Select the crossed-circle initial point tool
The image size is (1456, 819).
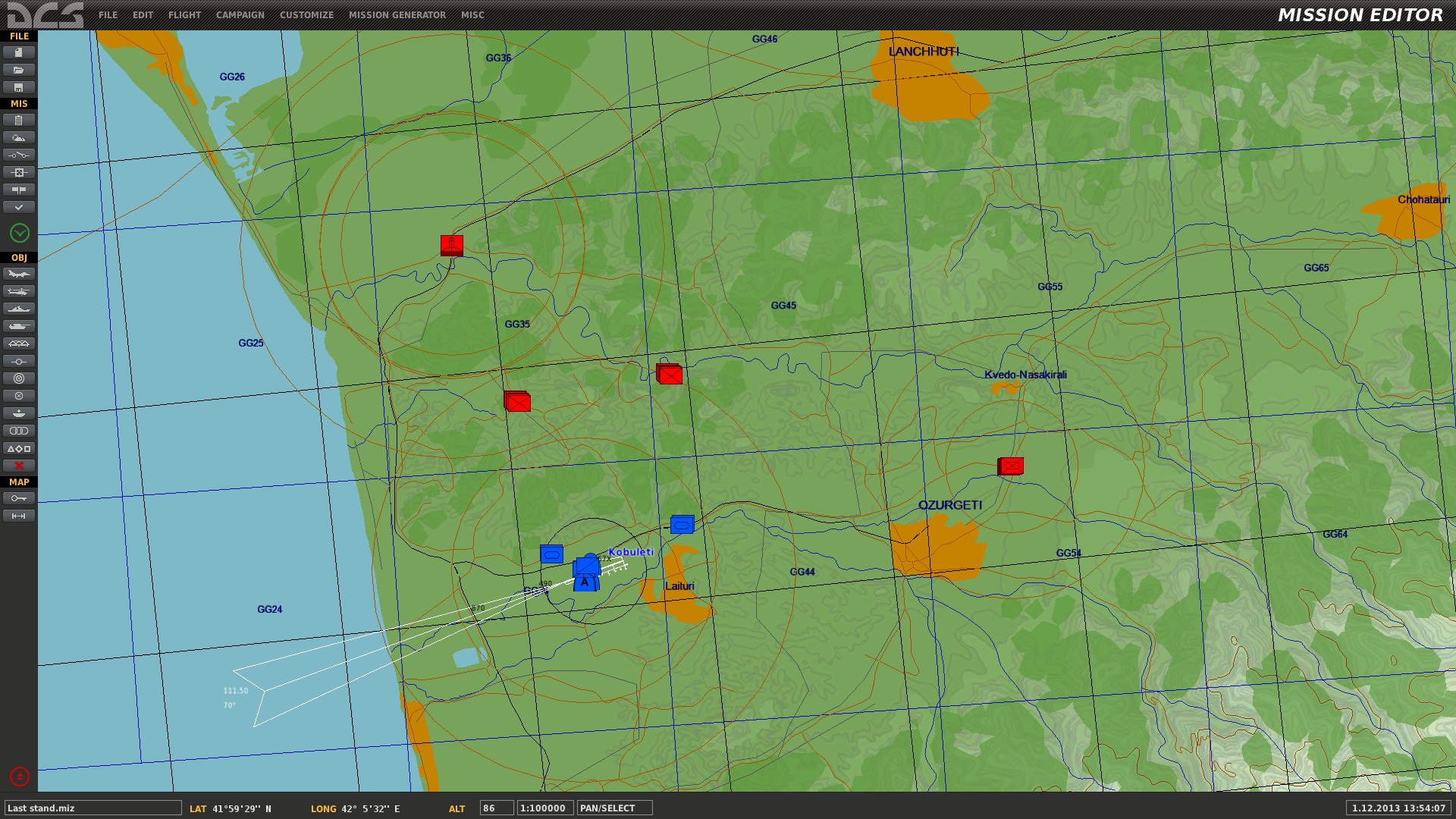tap(19, 396)
